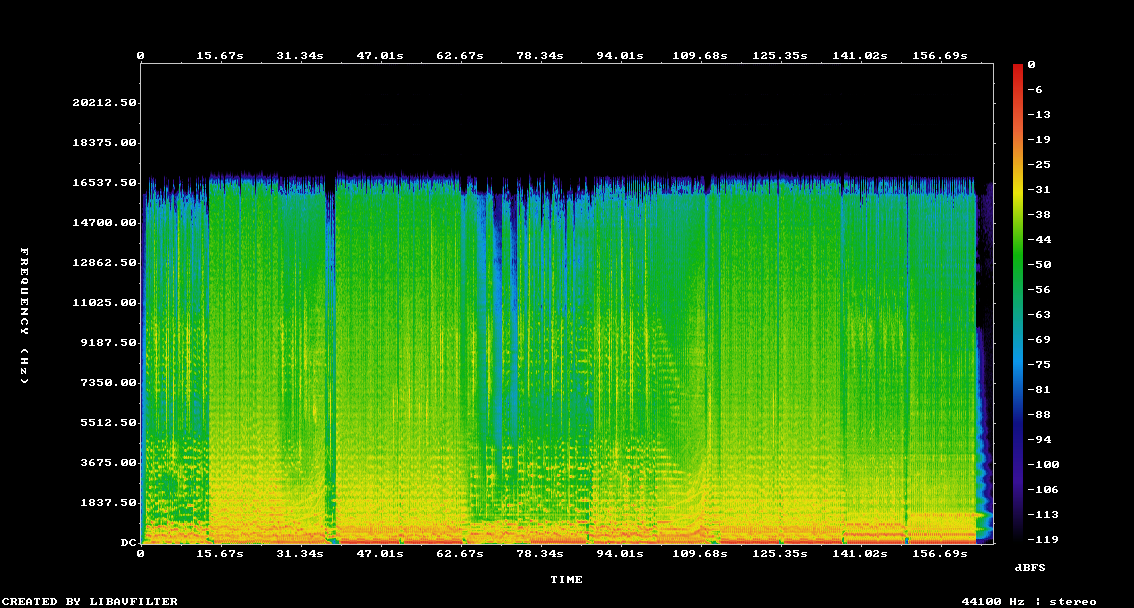
Task: Click the -119 label on dBFS legend
Action: click(x=1039, y=539)
